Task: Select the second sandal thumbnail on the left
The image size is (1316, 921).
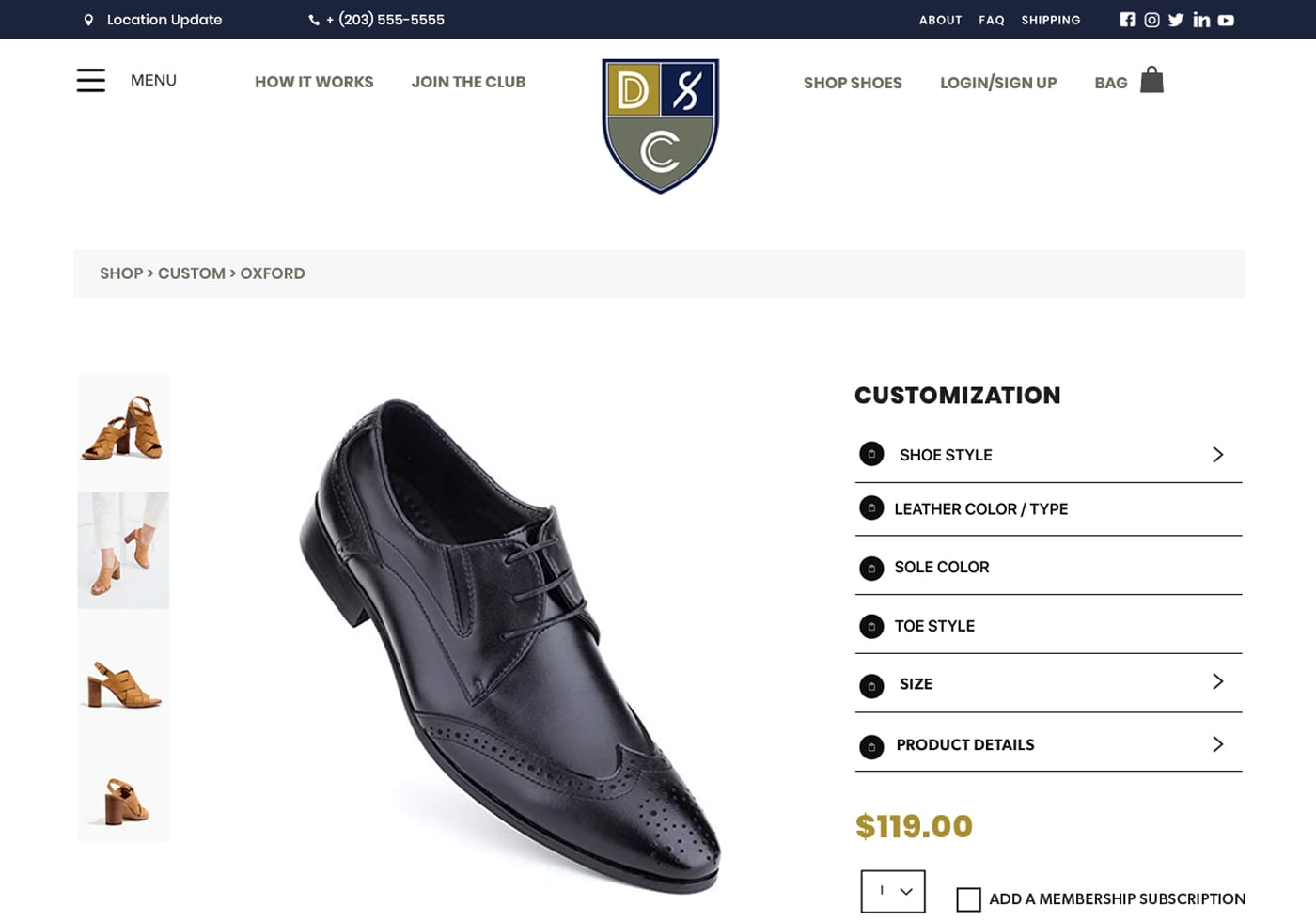Action: tap(123, 550)
